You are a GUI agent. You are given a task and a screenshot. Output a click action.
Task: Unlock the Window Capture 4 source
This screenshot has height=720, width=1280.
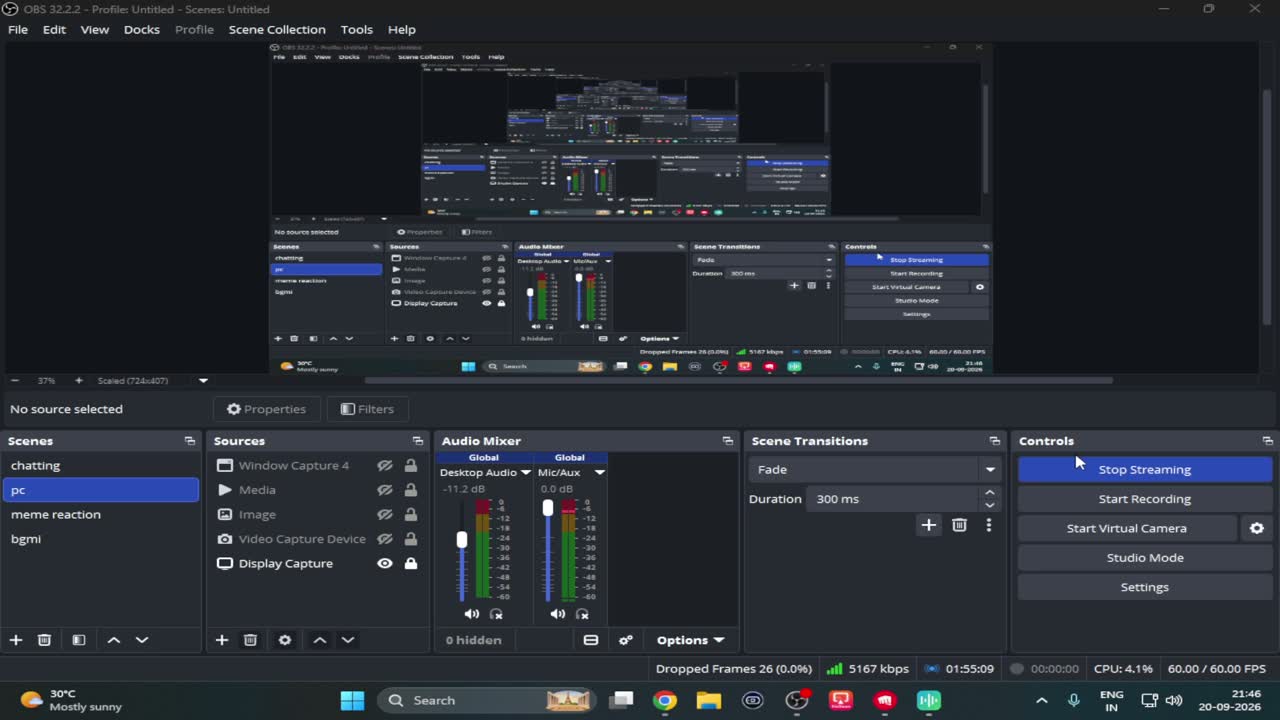point(410,466)
